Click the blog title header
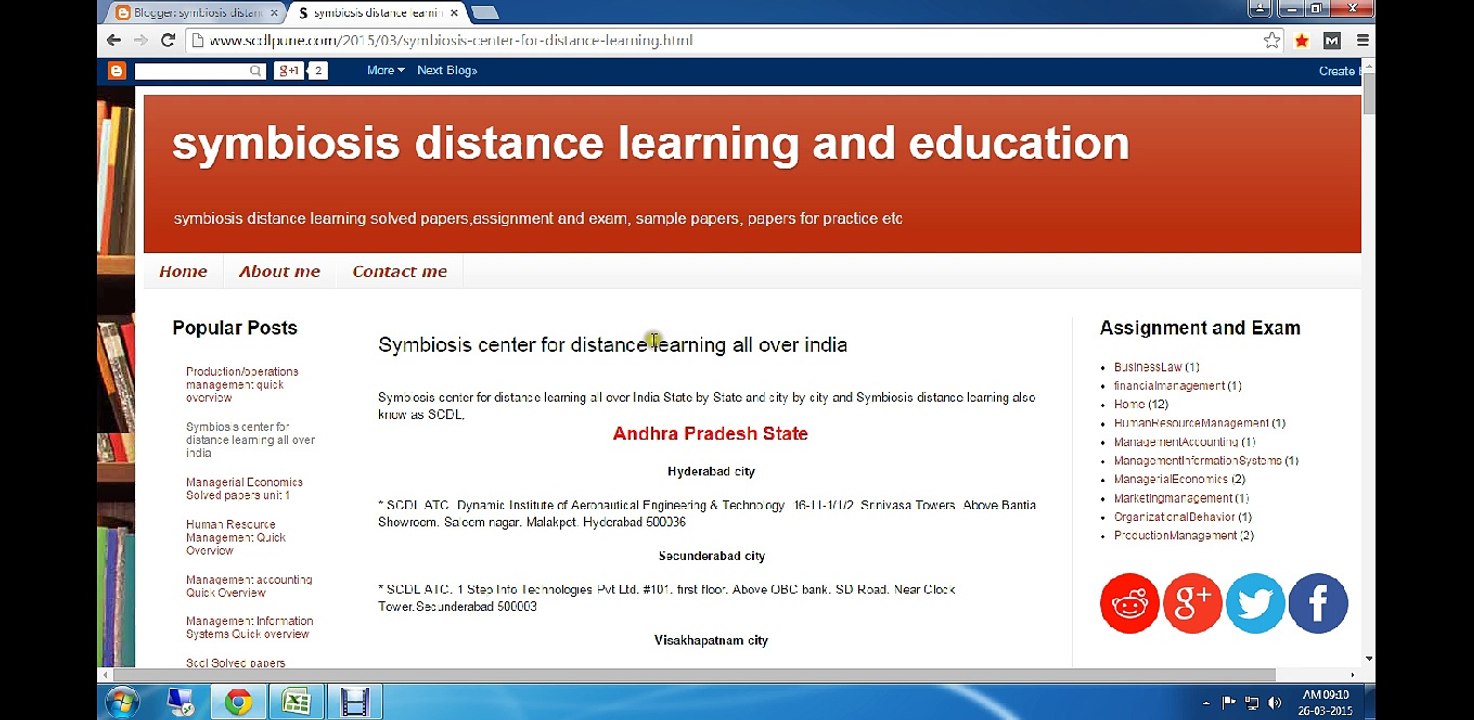The height and width of the screenshot is (720, 1474). tap(651, 144)
